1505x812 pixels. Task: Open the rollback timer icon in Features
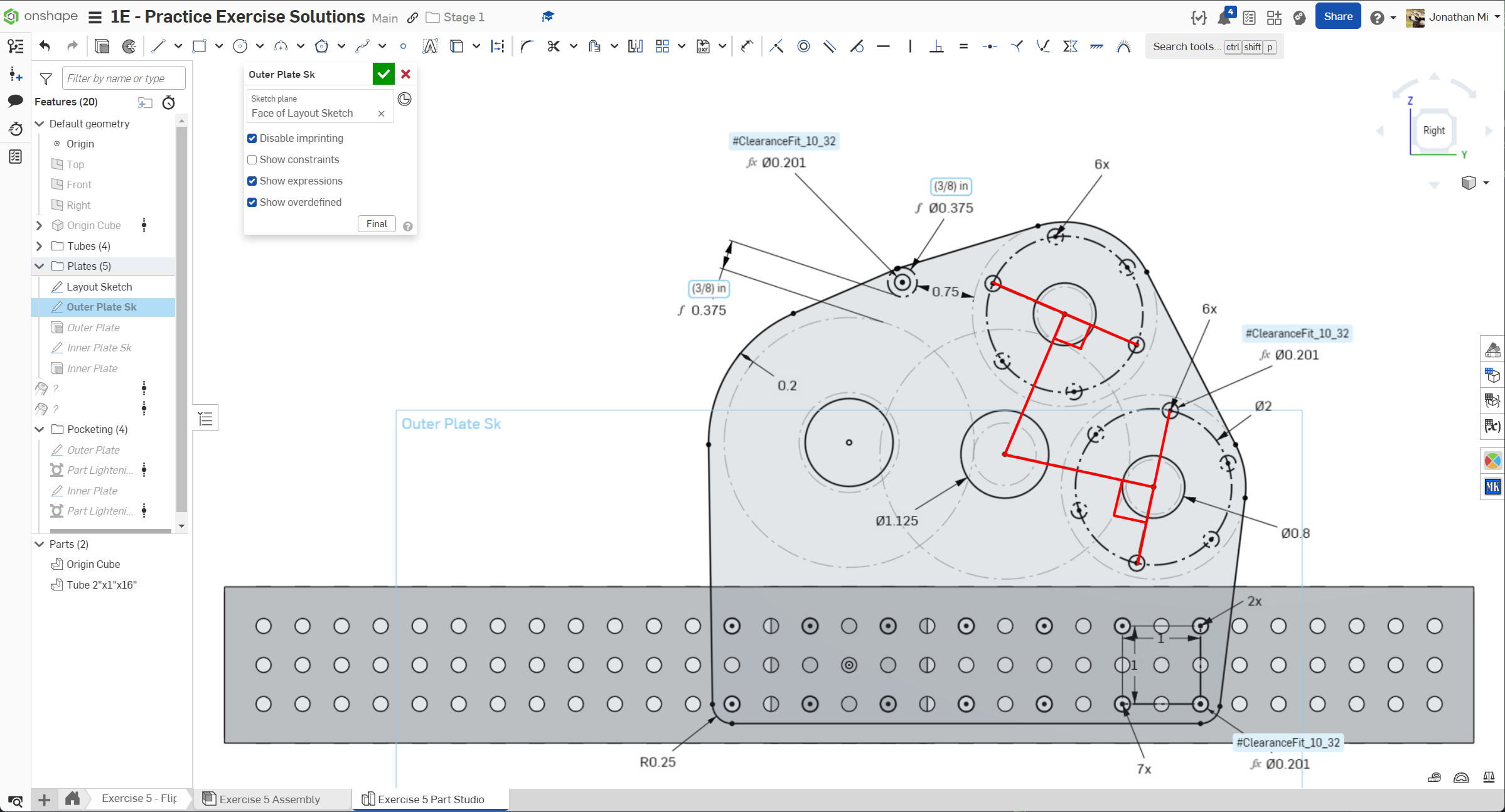tap(168, 102)
